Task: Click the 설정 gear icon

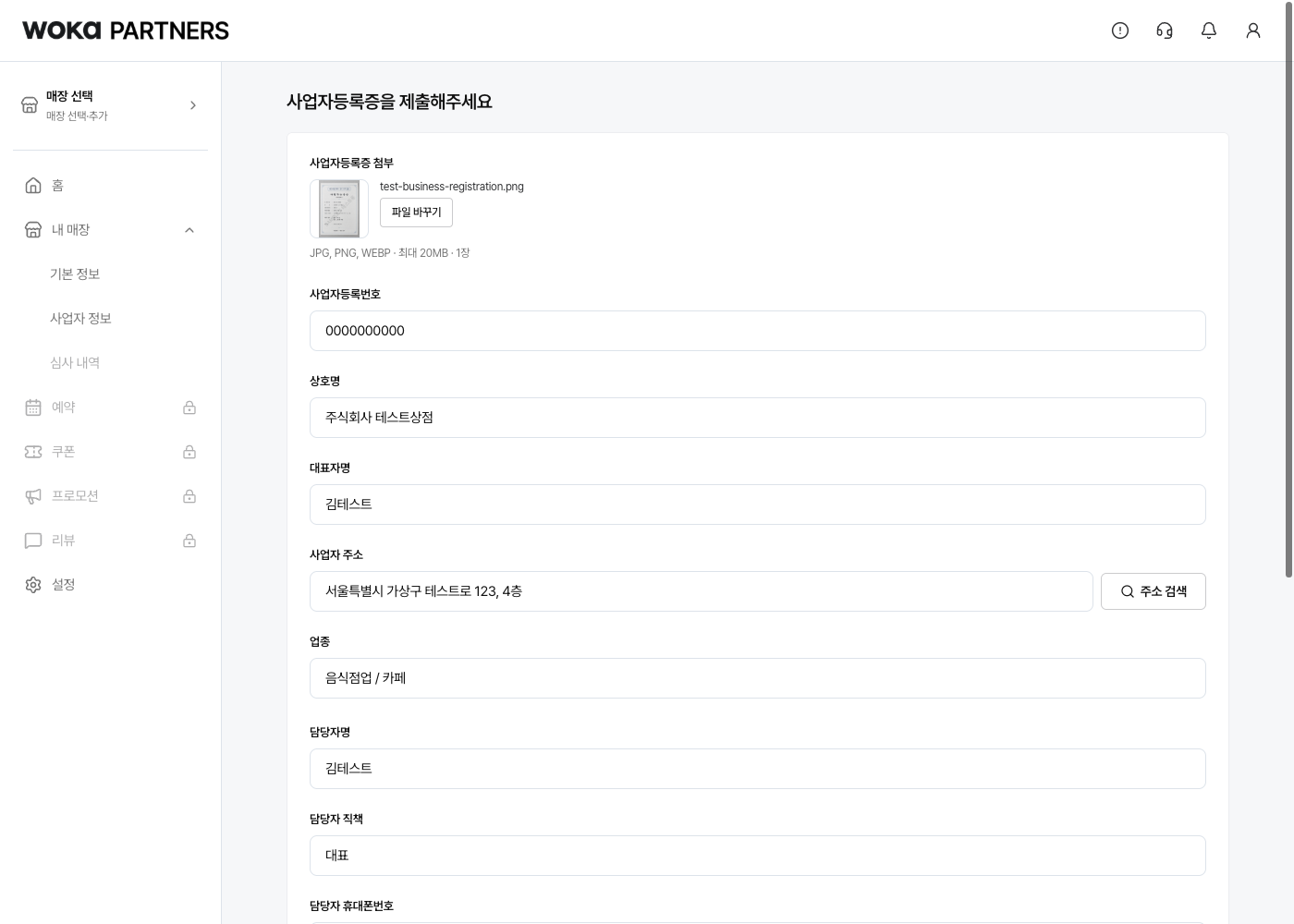Action: pyautogui.click(x=33, y=585)
